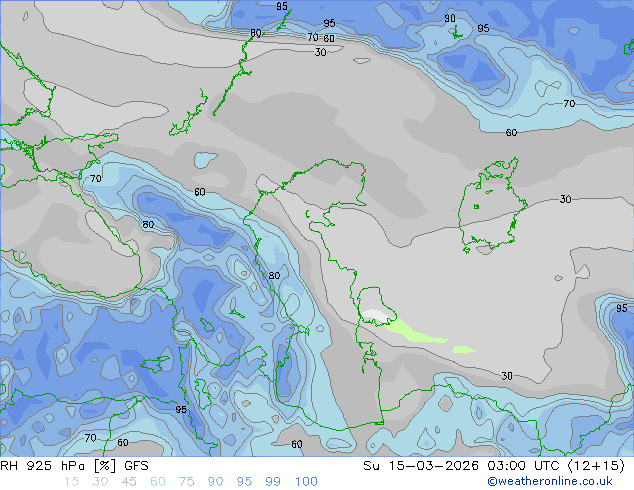
Task: Select the 15 value in the legend scale
Action: click(x=72, y=482)
